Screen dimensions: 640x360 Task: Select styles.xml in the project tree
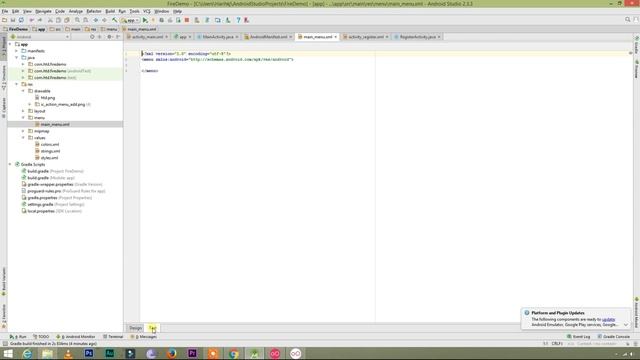coord(49,158)
